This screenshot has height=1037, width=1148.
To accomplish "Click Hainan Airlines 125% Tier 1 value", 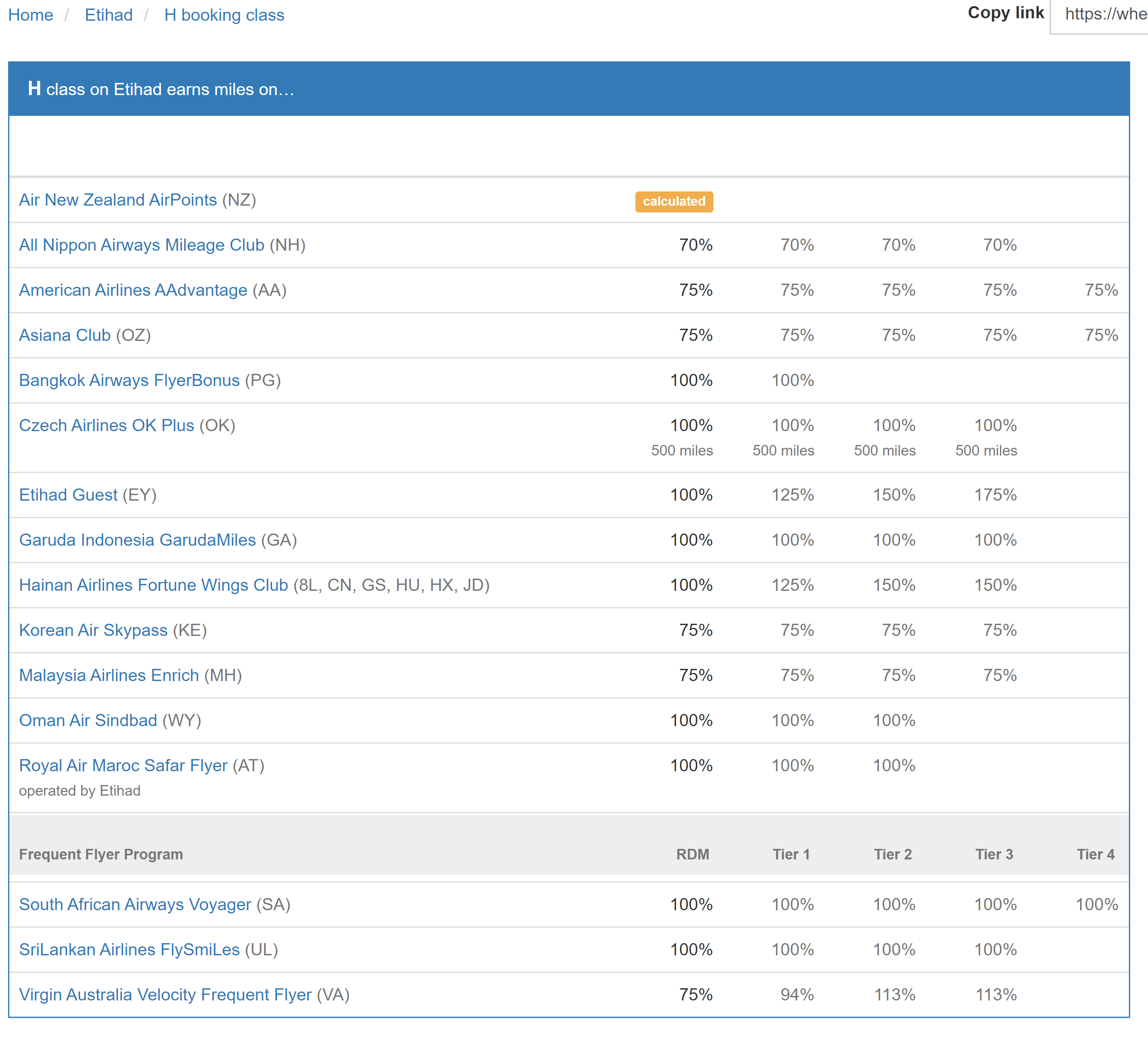I will (x=793, y=584).
